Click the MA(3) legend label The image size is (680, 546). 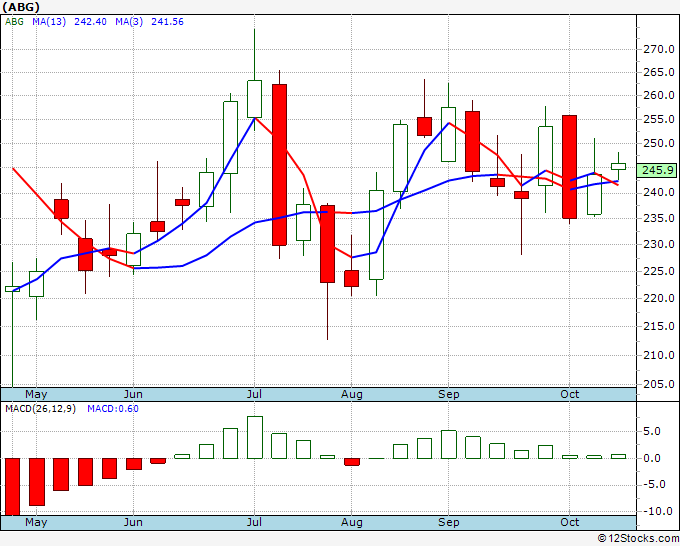129,22
